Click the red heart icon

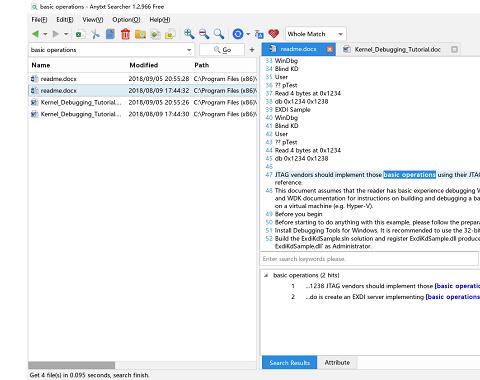coord(274,34)
